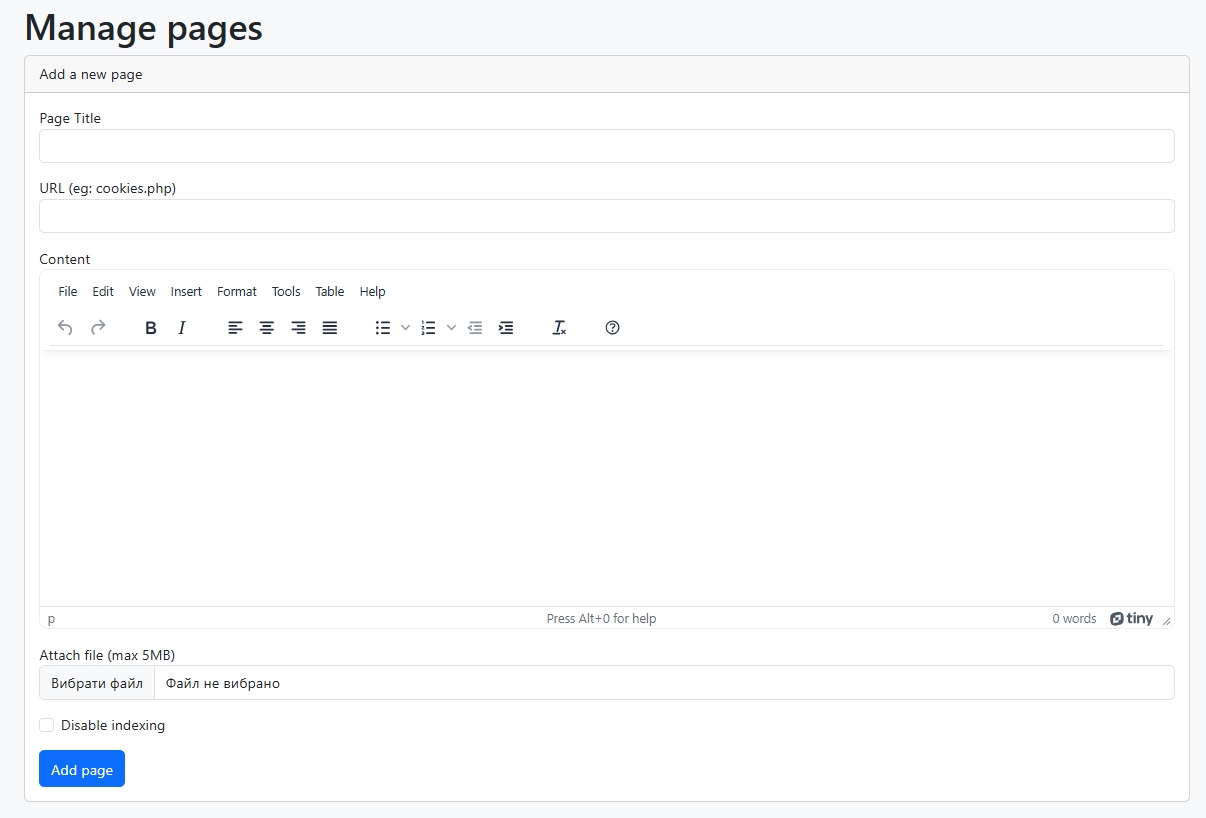1206x818 pixels.
Task: Click the Вибрати файл file button
Action: [97, 683]
